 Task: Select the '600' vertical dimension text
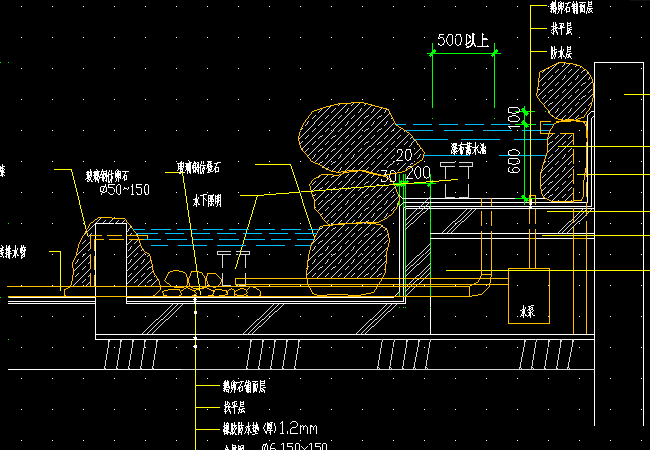tap(514, 161)
